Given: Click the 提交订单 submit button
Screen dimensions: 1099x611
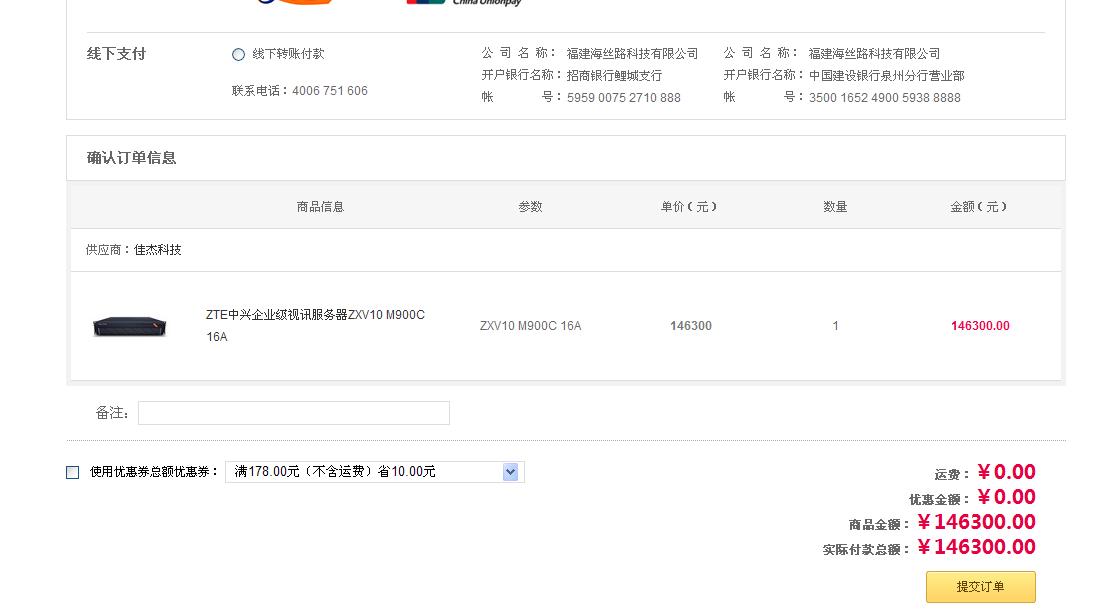Looking at the screenshot, I should click(x=981, y=587).
